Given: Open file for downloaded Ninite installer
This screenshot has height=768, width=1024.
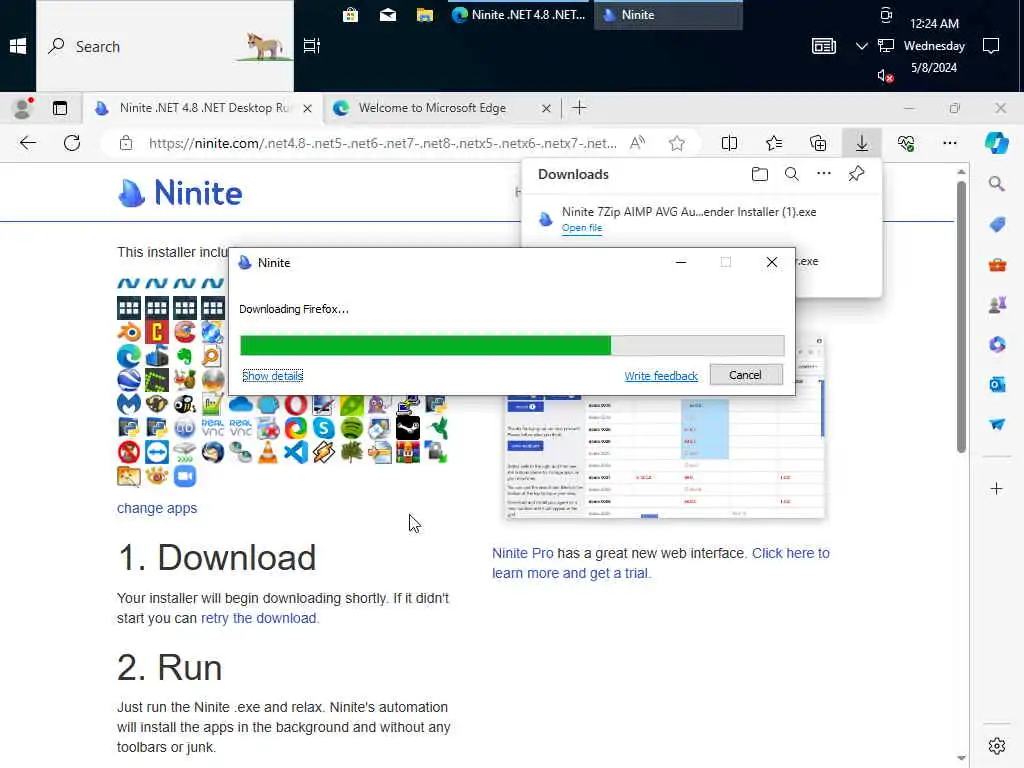Looking at the screenshot, I should point(582,227).
